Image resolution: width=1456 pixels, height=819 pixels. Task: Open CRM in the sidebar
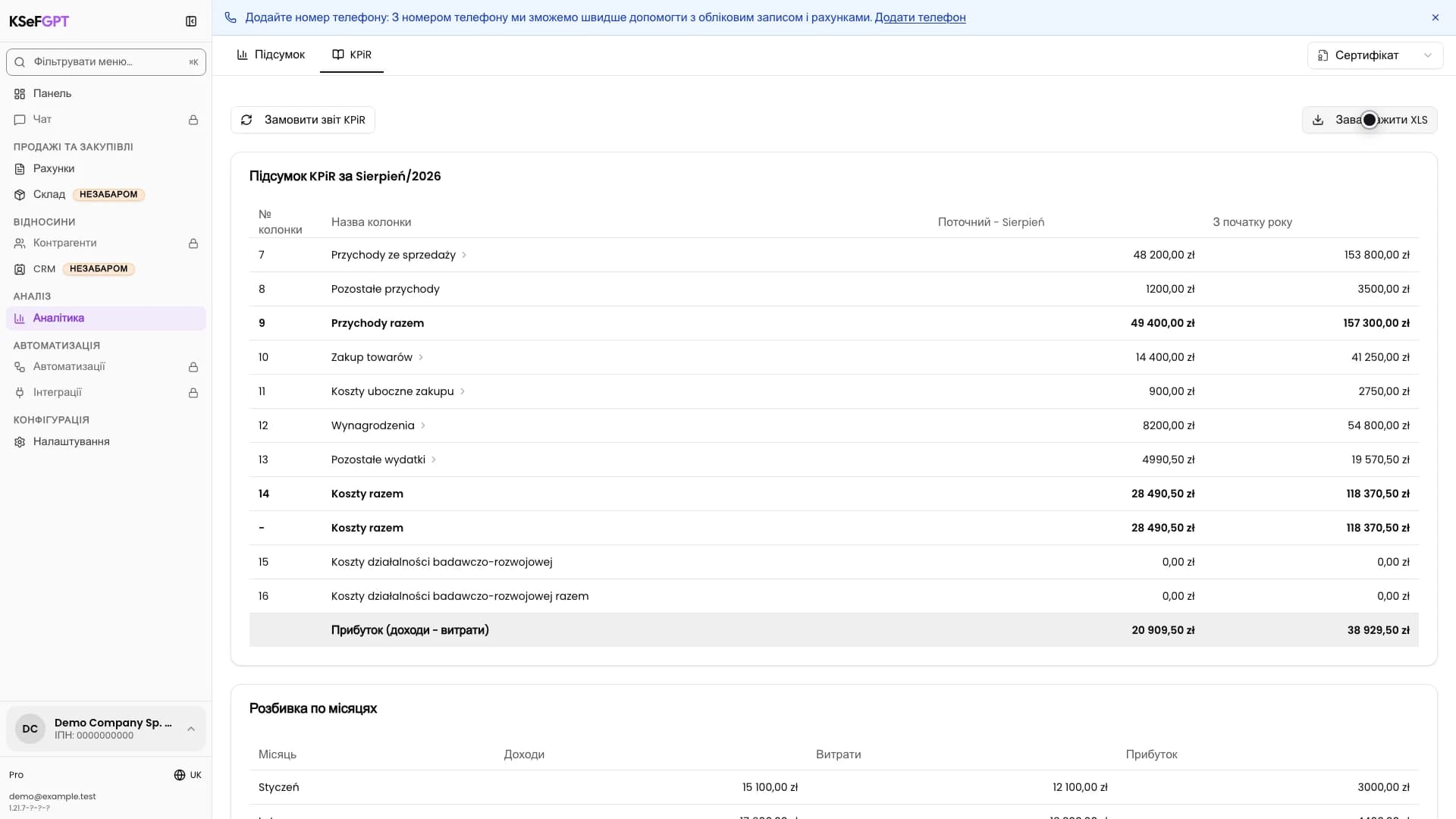tap(106, 269)
